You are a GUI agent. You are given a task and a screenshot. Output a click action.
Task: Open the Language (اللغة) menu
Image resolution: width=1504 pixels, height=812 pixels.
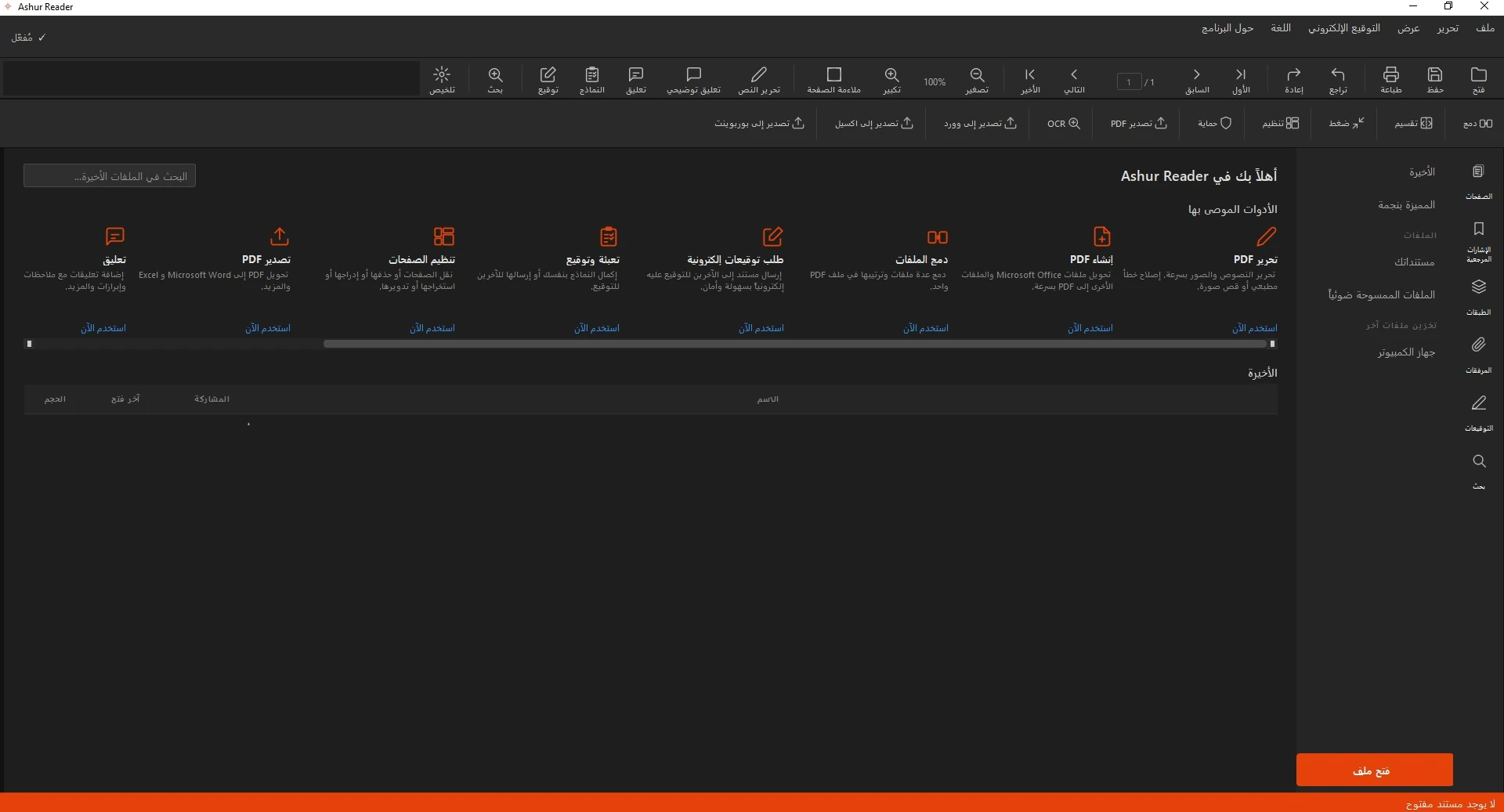tap(1281, 28)
